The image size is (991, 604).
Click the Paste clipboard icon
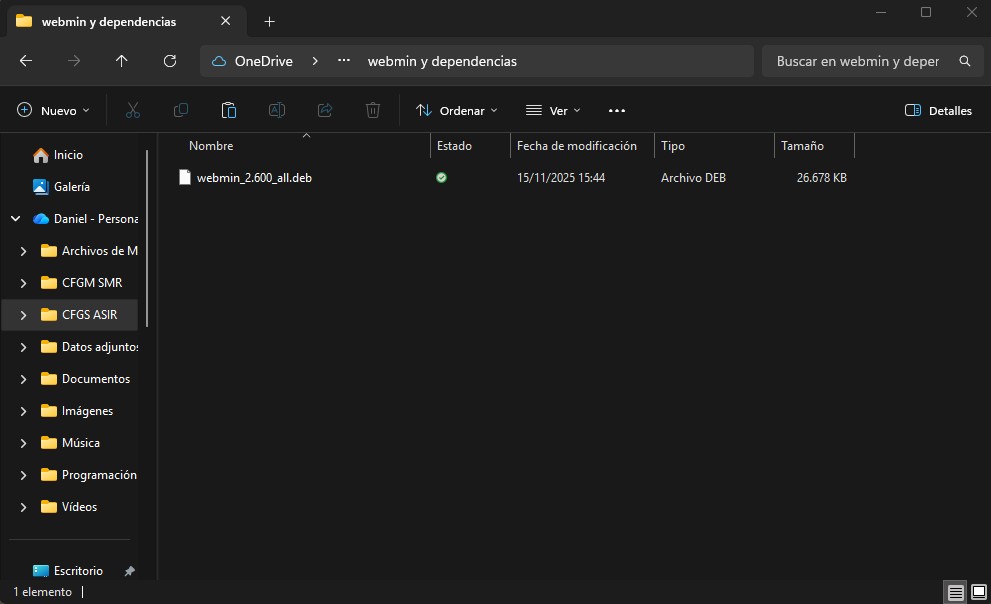click(229, 110)
